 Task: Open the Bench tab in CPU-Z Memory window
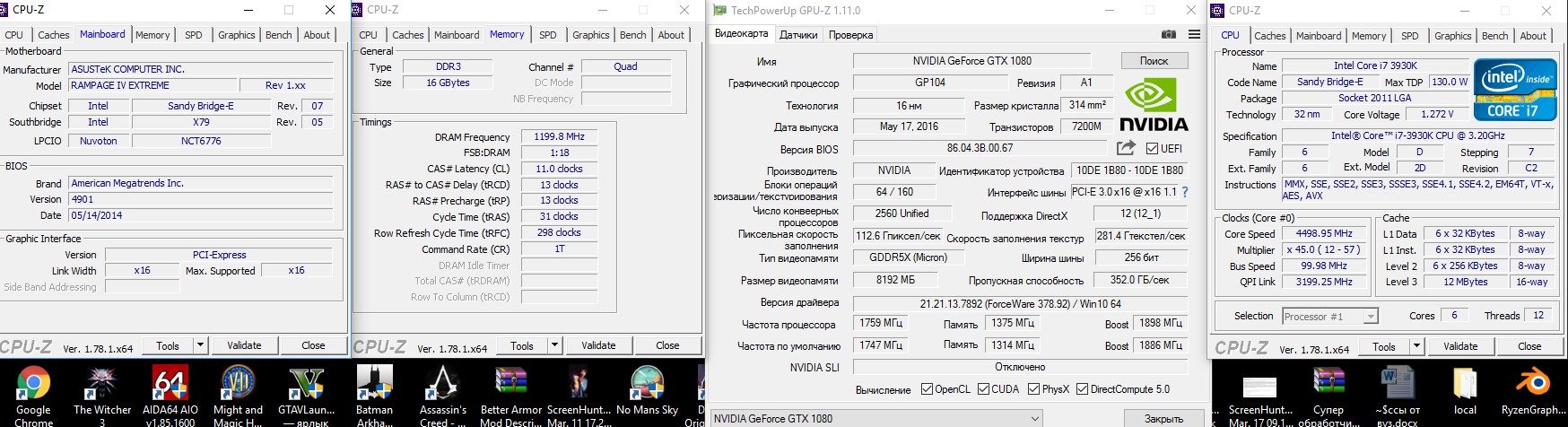coord(632,35)
